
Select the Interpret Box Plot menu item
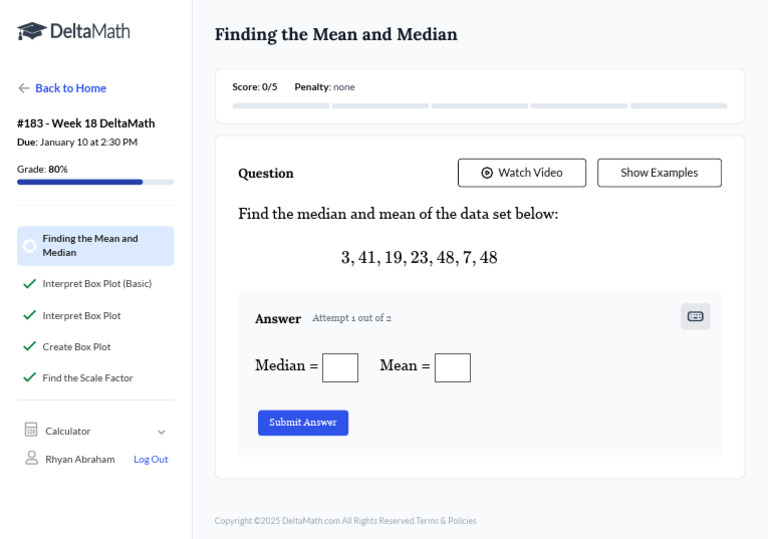tap(81, 316)
